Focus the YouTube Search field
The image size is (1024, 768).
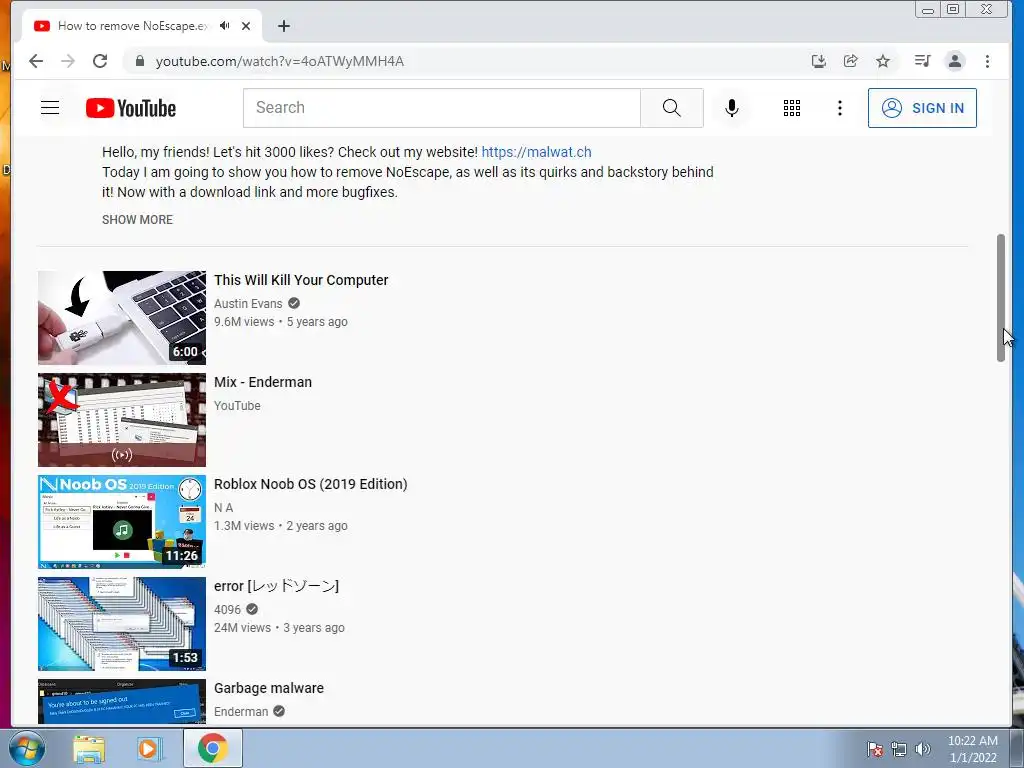(x=441, y=108)
